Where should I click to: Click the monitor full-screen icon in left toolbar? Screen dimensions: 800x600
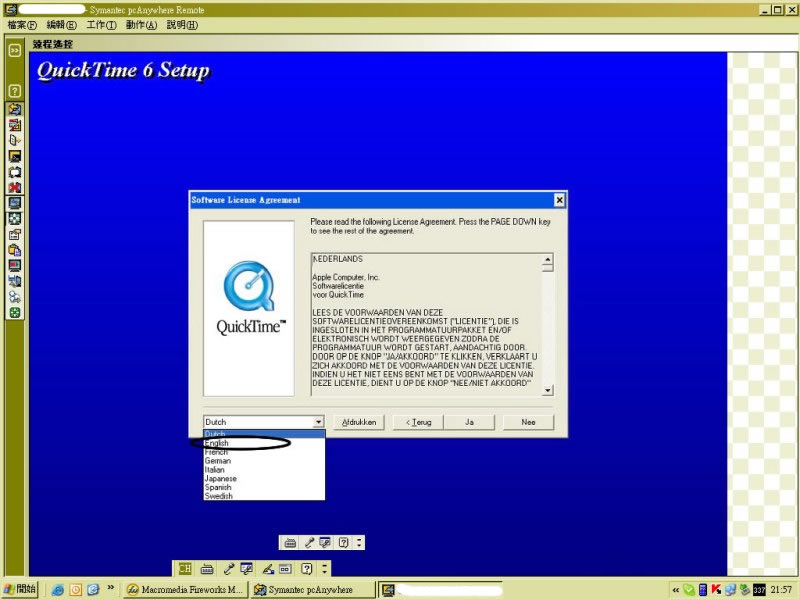click(x=15, y=203)
